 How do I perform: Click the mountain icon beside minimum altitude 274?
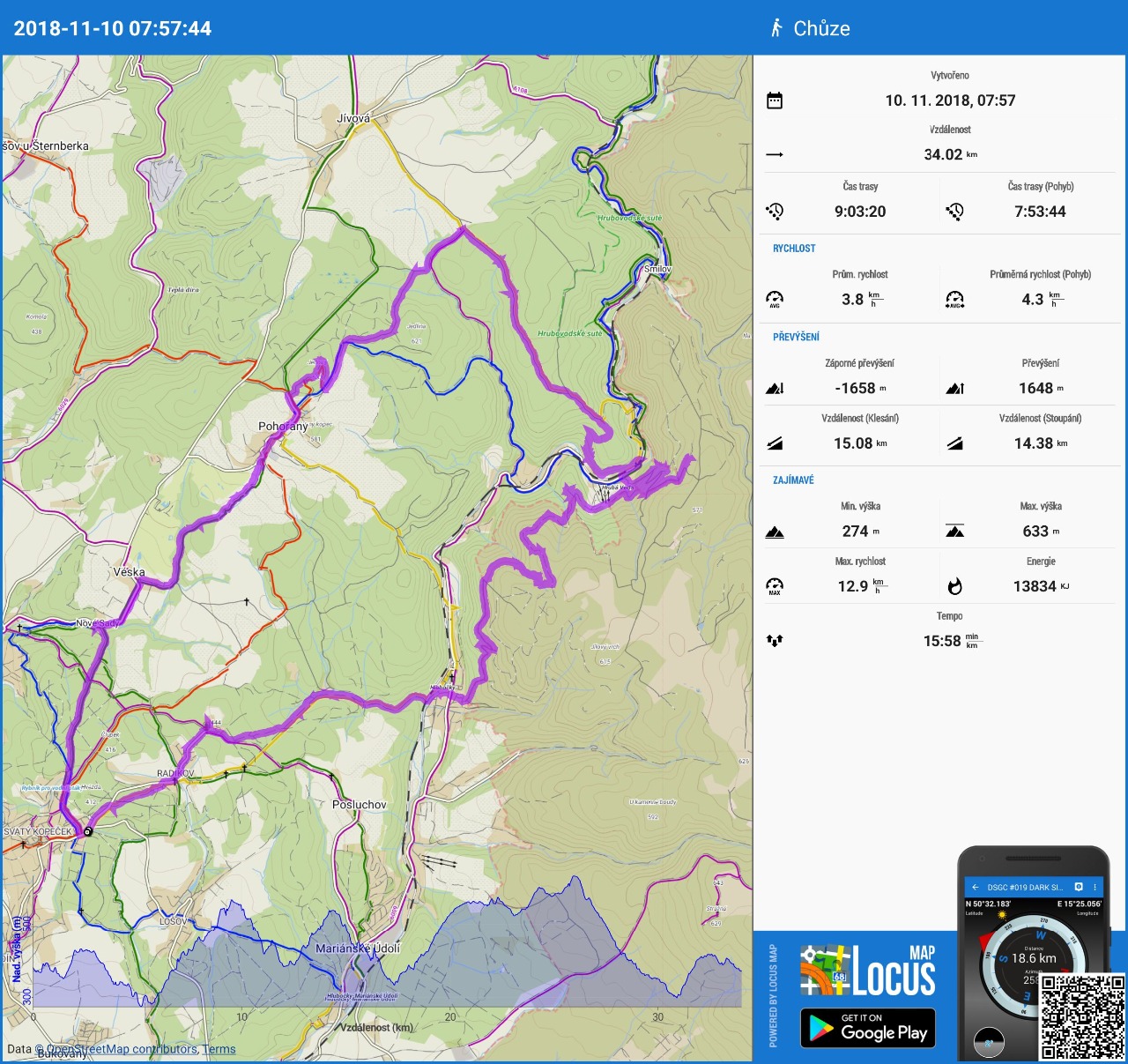click(775, 532)
